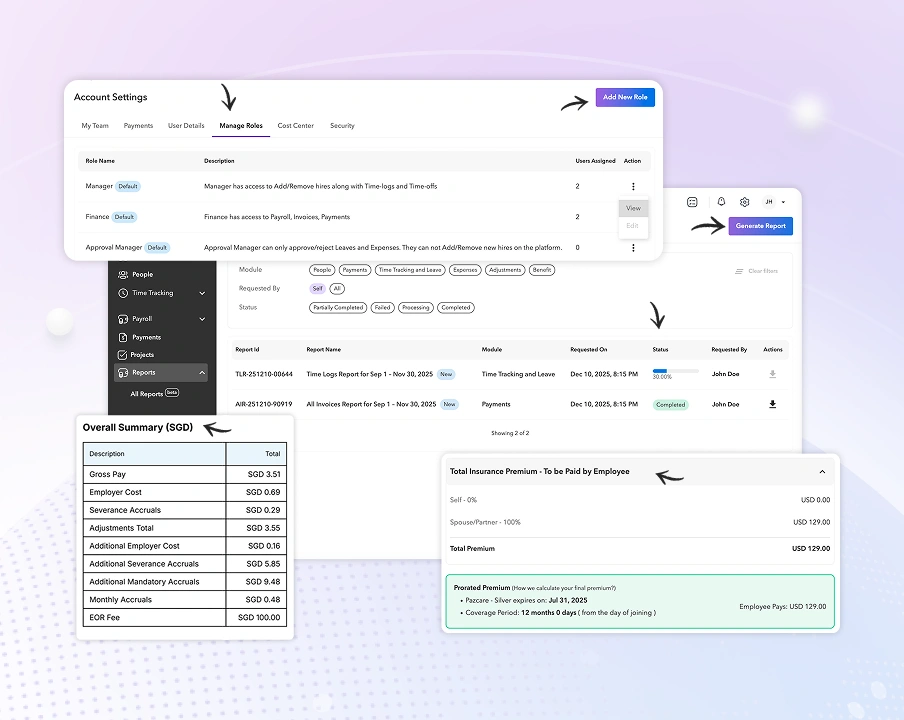Click the Spouse/Partner - 100% line
This screenshot has height=720, width=904.
click(640, 522)
